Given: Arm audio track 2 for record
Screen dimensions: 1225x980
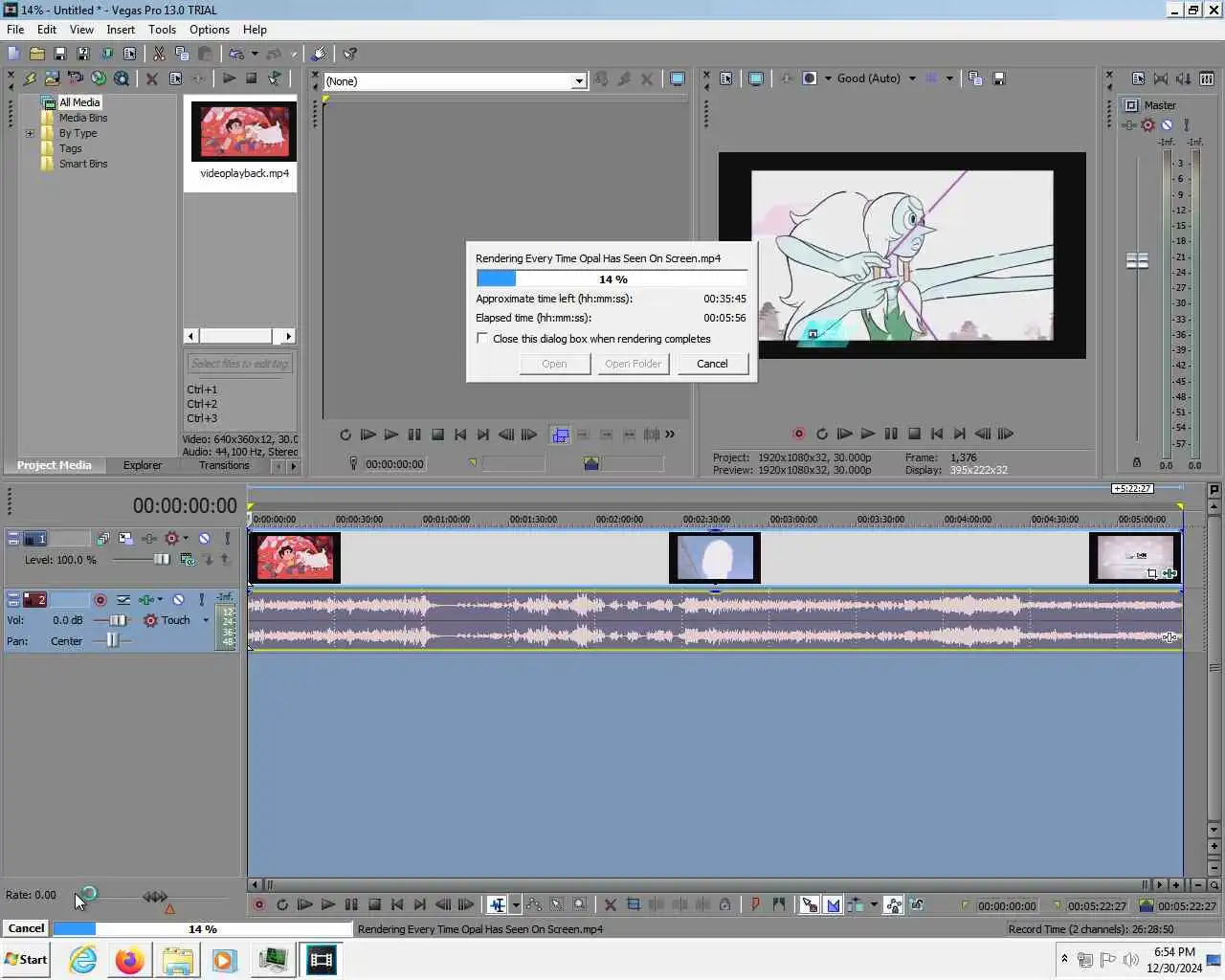Looking at the screenshot, I should (x=100, y=600).
